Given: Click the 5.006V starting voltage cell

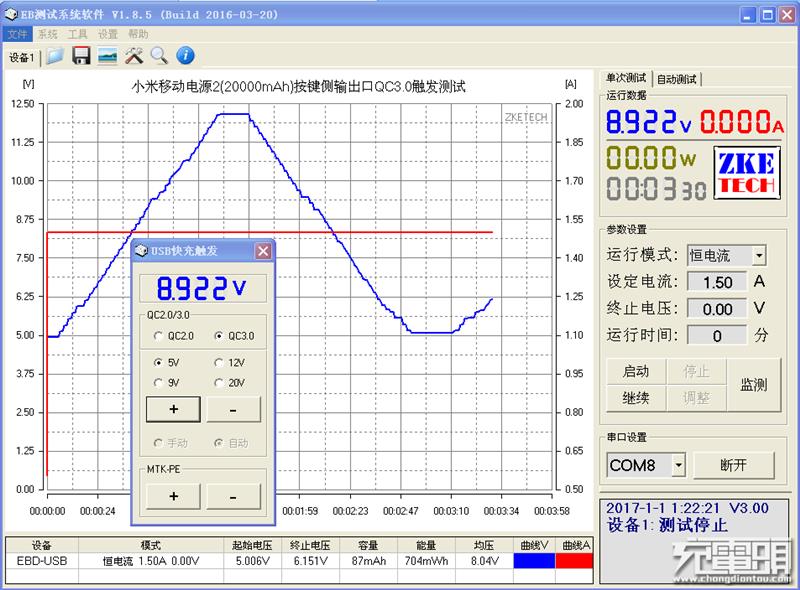Looking at the screenshot, I should tap(253, 561).
